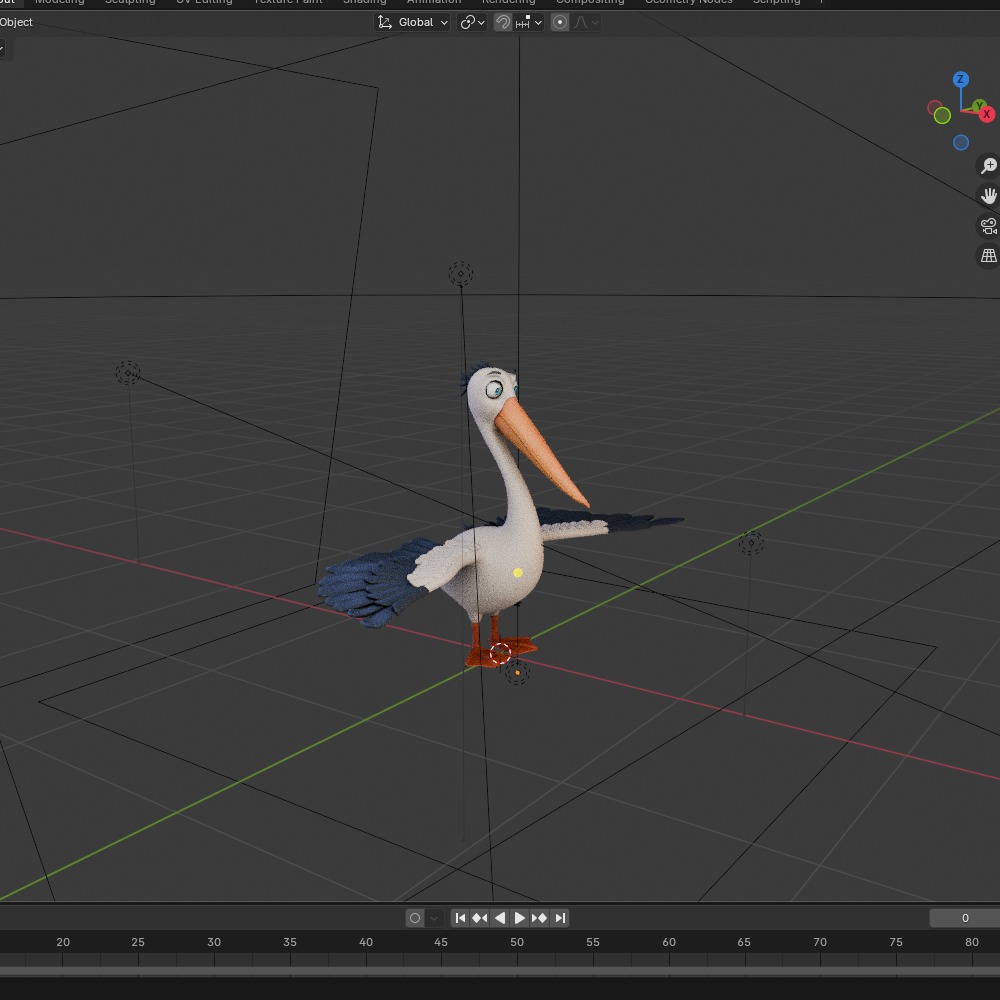Click frame 65 on the timeline ruler
This screenshot has height=1000, width=1000.
click(744, 942)
